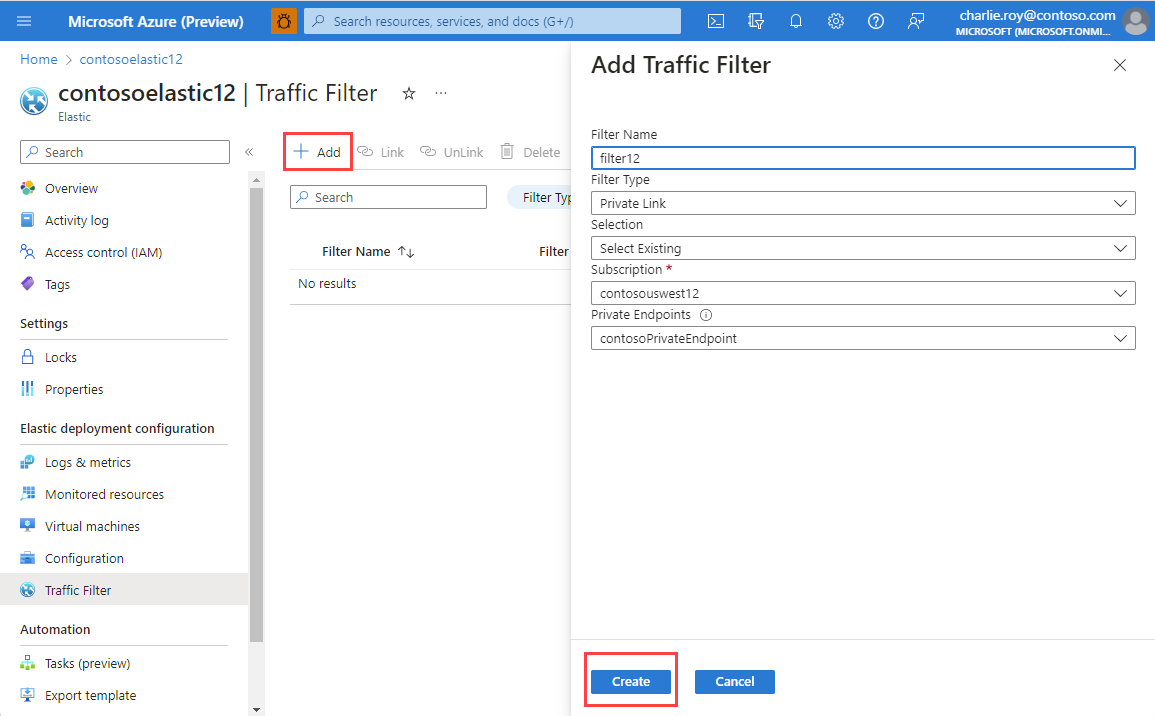This screenshot has height=716, width=1155.
Task: Click the bug preview icon
Action: click(x=284, y=21)
